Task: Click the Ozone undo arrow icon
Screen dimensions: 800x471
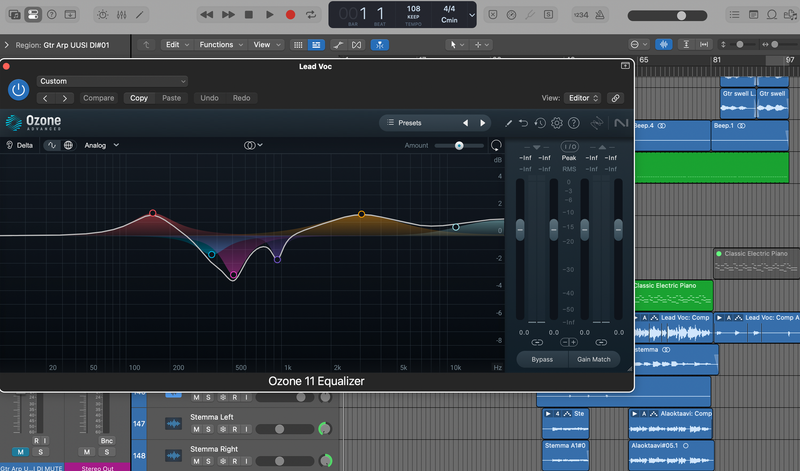Action: (x=523, y=123)
